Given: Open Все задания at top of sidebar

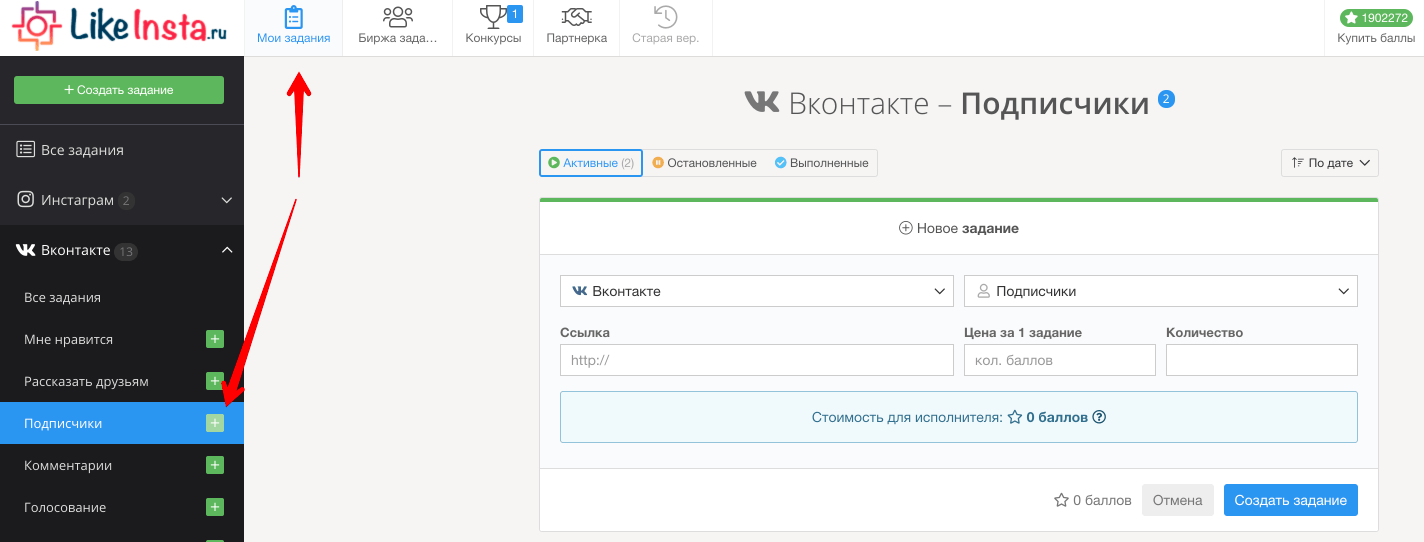Looking at the screenshot, I should 122,150.
